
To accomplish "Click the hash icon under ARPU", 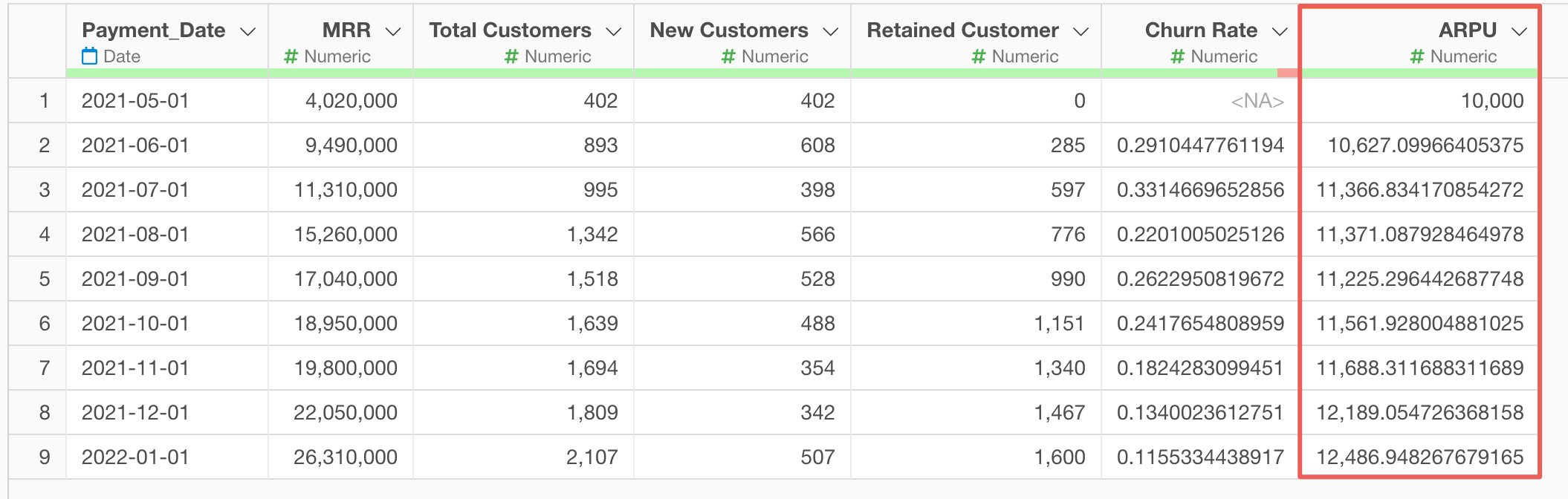I will [x=1417, y=56].
